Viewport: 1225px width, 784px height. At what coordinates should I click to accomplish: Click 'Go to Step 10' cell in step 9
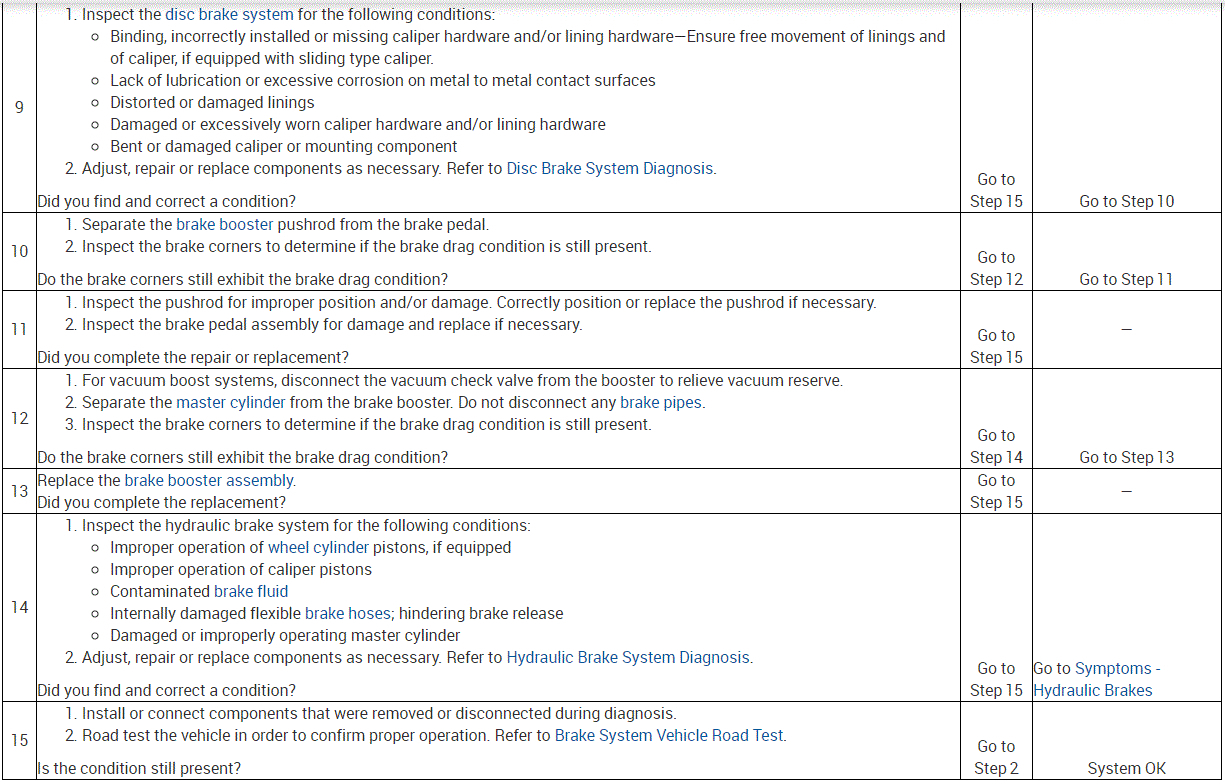1127,202
